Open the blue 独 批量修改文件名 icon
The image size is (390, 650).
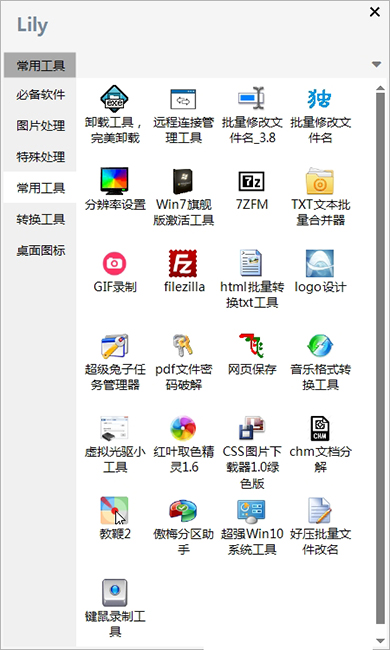[320, 99]
